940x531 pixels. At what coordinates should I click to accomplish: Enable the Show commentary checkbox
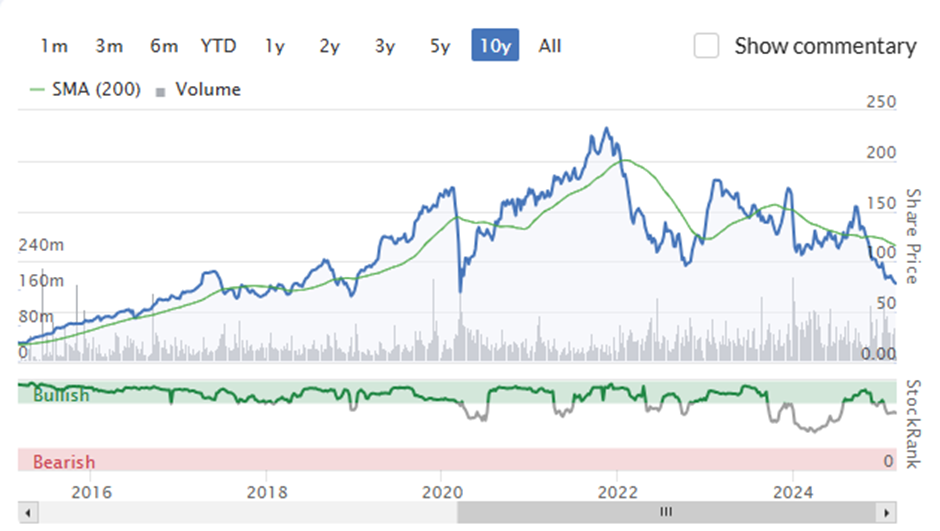706,46
